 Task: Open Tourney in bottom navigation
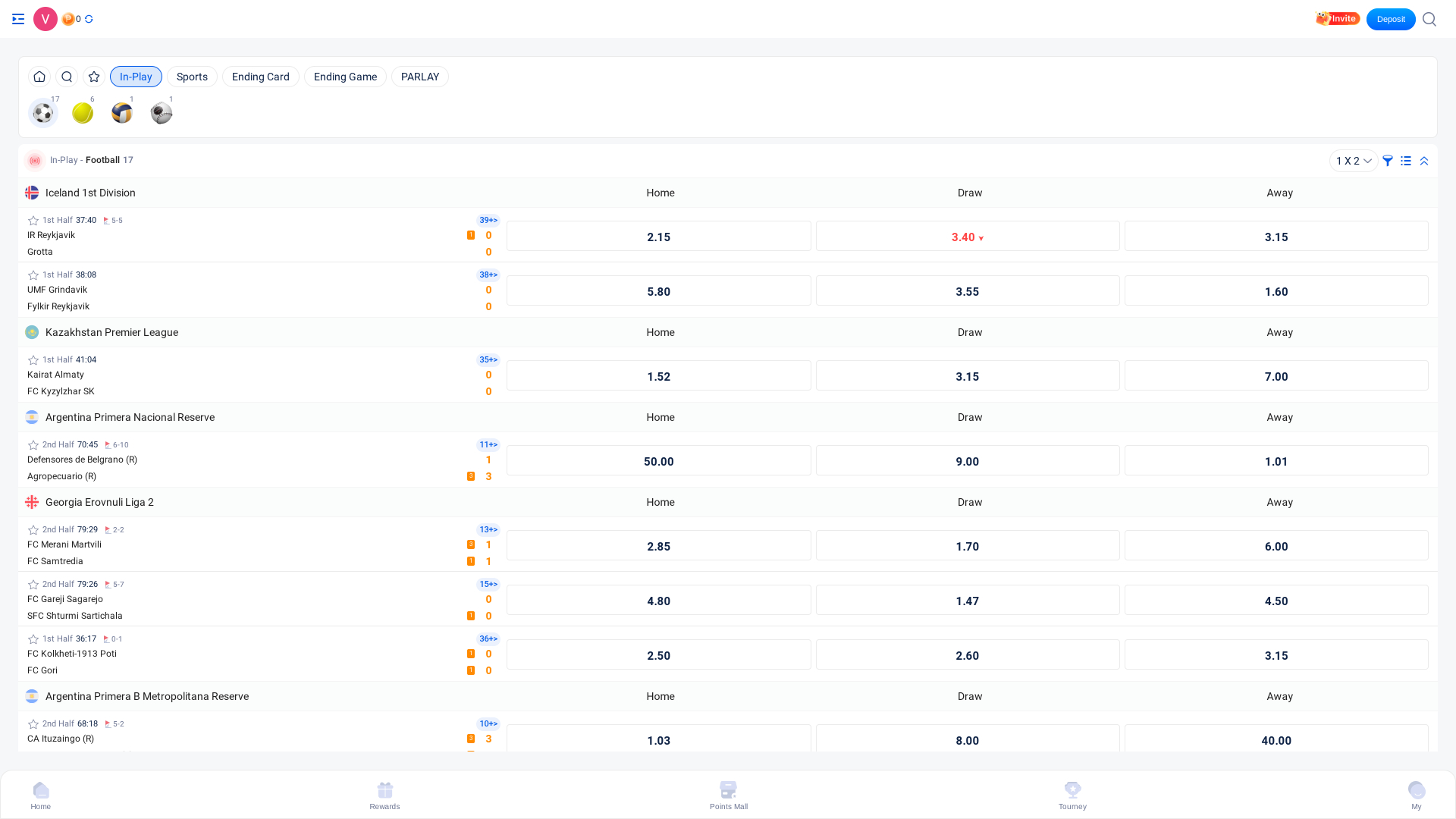point(1072,795)
